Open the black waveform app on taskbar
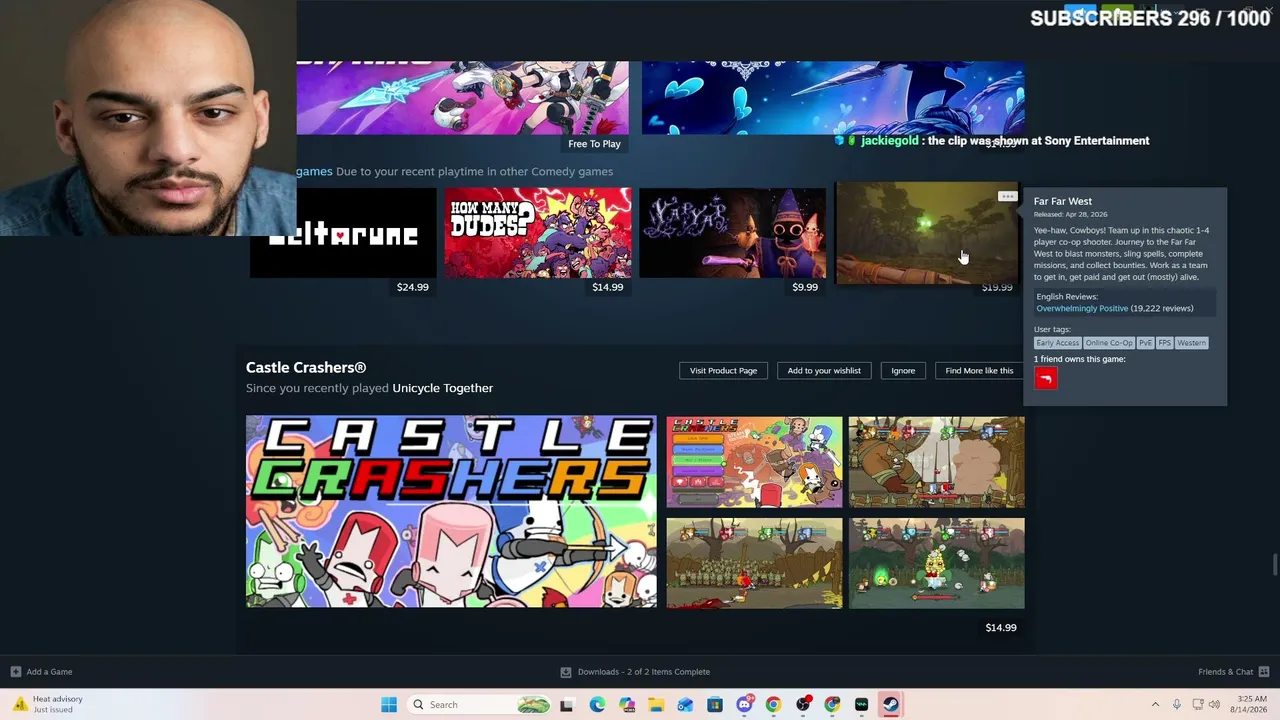 (861, 704)
